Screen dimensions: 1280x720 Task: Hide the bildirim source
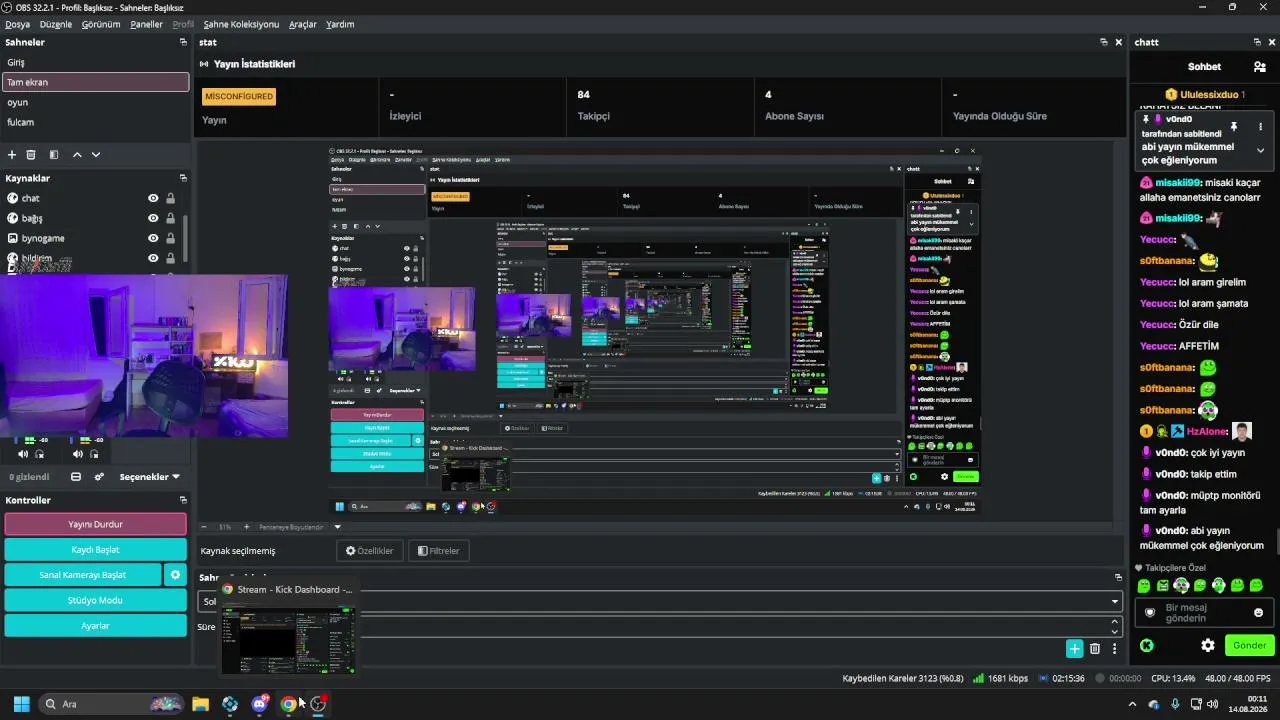coord(153,258)
